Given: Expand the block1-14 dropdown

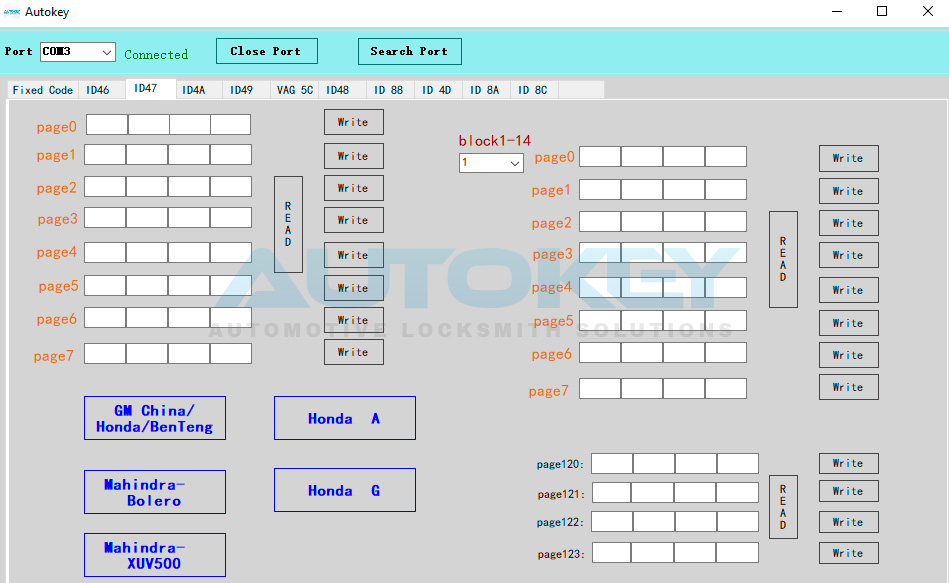Looking at the screenshot, I should pyautogui.click(x=491, y=163).
